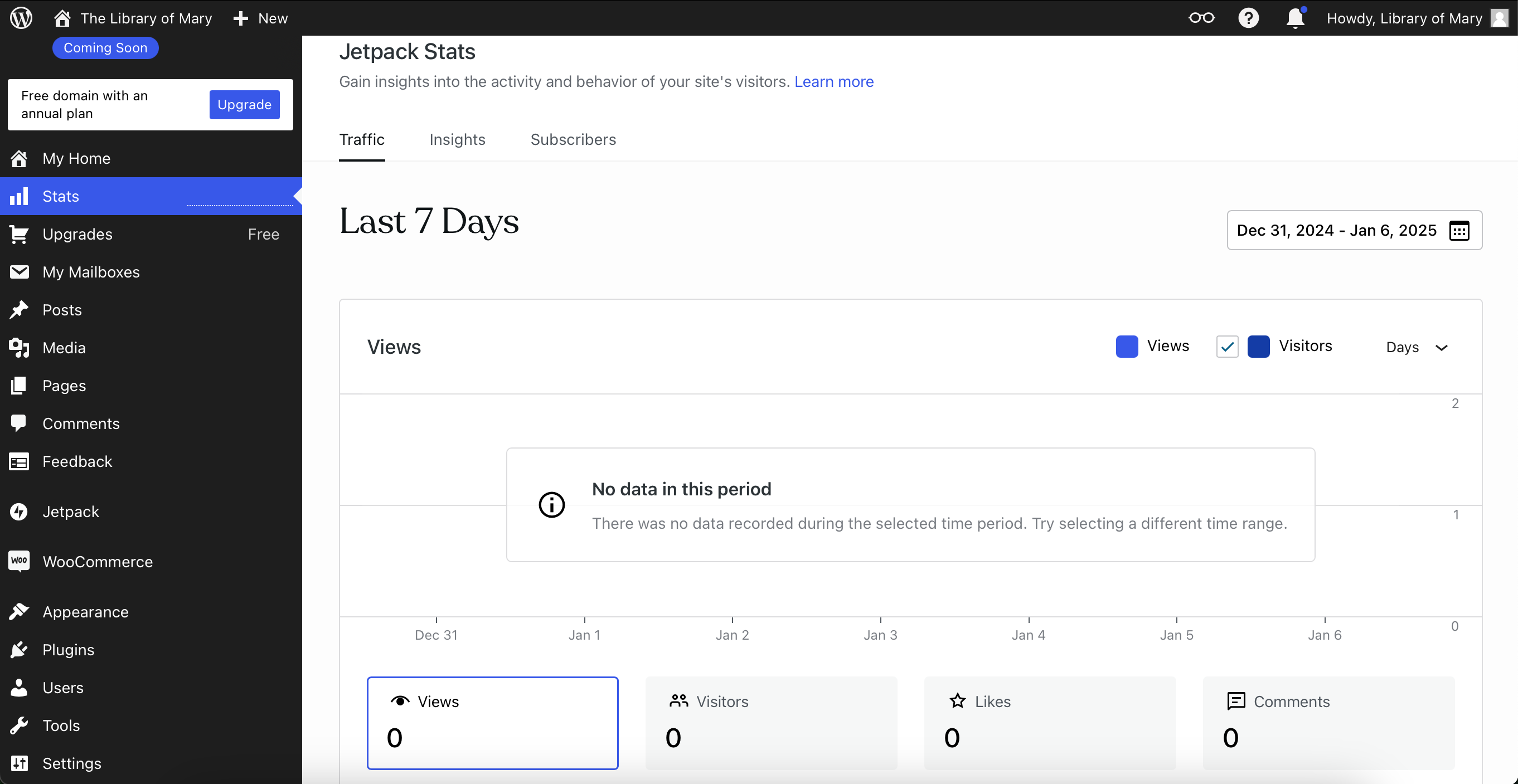The image size is (1518, 784).
Task: Open the Media library
Action: tap(64, 348)
